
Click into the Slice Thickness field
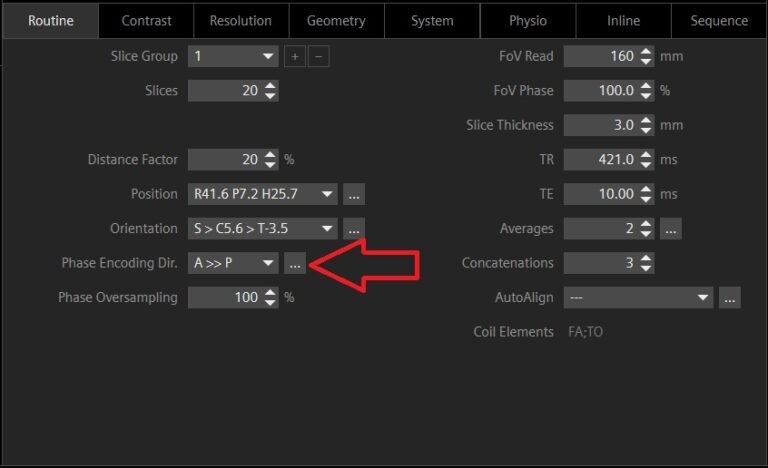[x=600, y=126]
